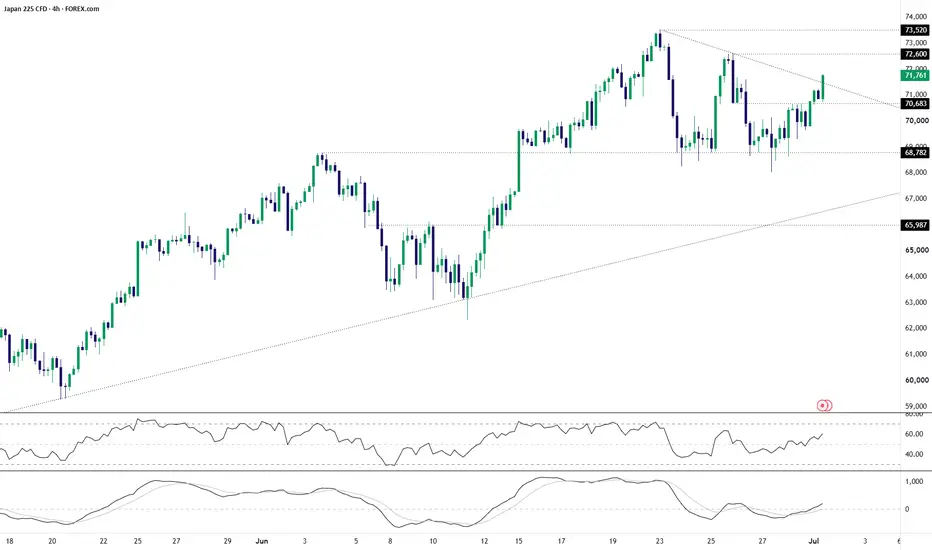Click date 17 on the time axis
This screenshot has height=550, width=932.
tap(562, 541)
